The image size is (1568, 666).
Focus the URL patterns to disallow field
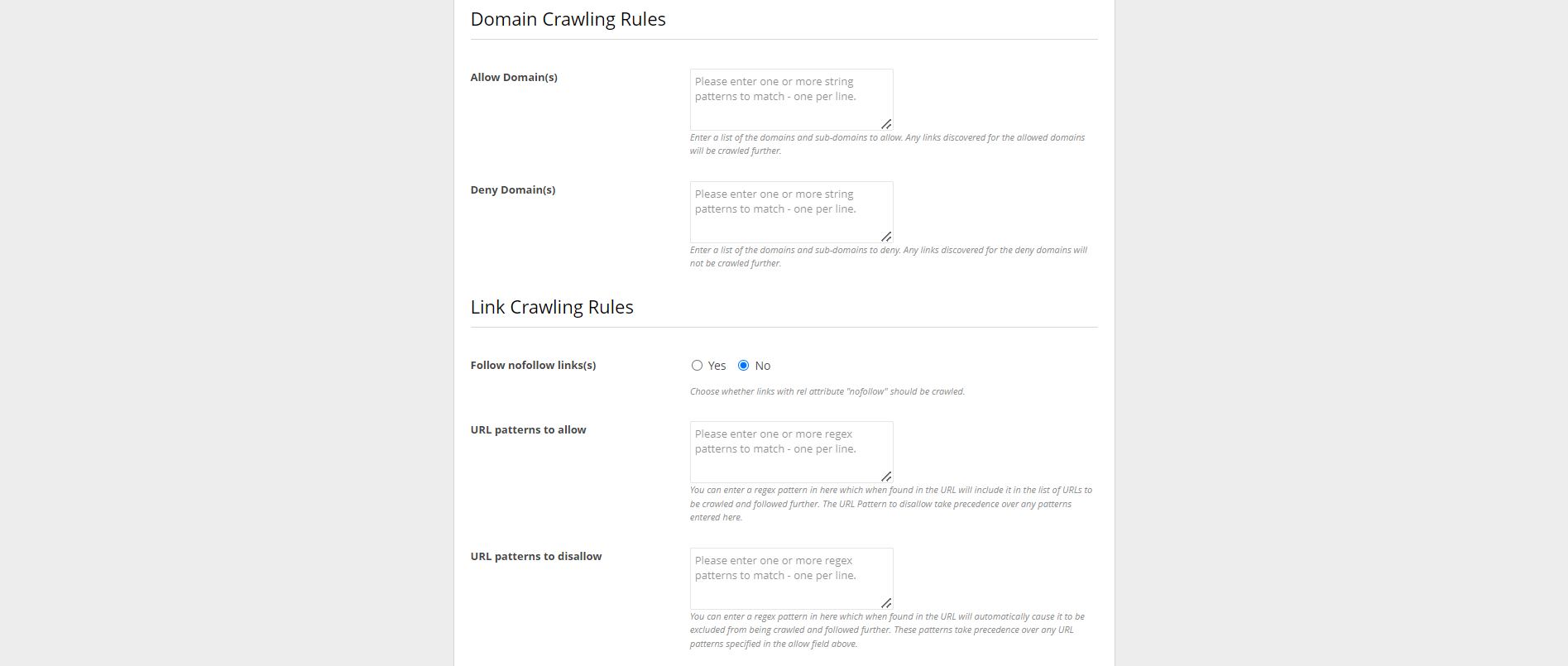click(x=791, y=578)
